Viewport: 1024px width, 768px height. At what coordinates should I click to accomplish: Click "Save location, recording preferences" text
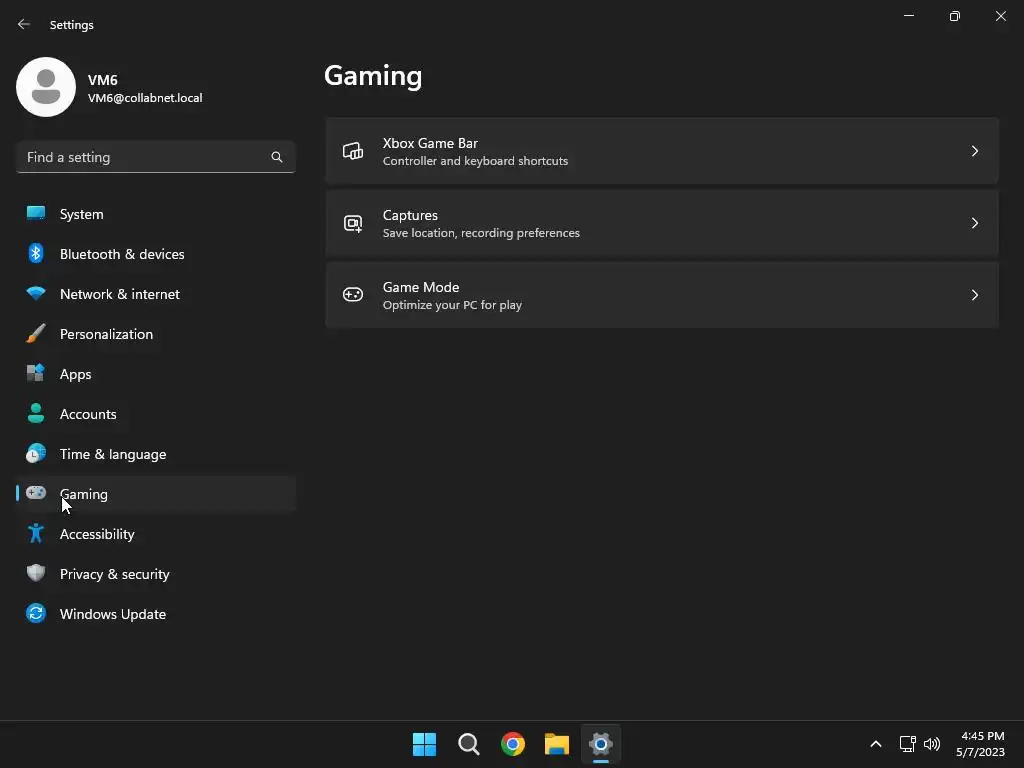[x=481, y=232]
